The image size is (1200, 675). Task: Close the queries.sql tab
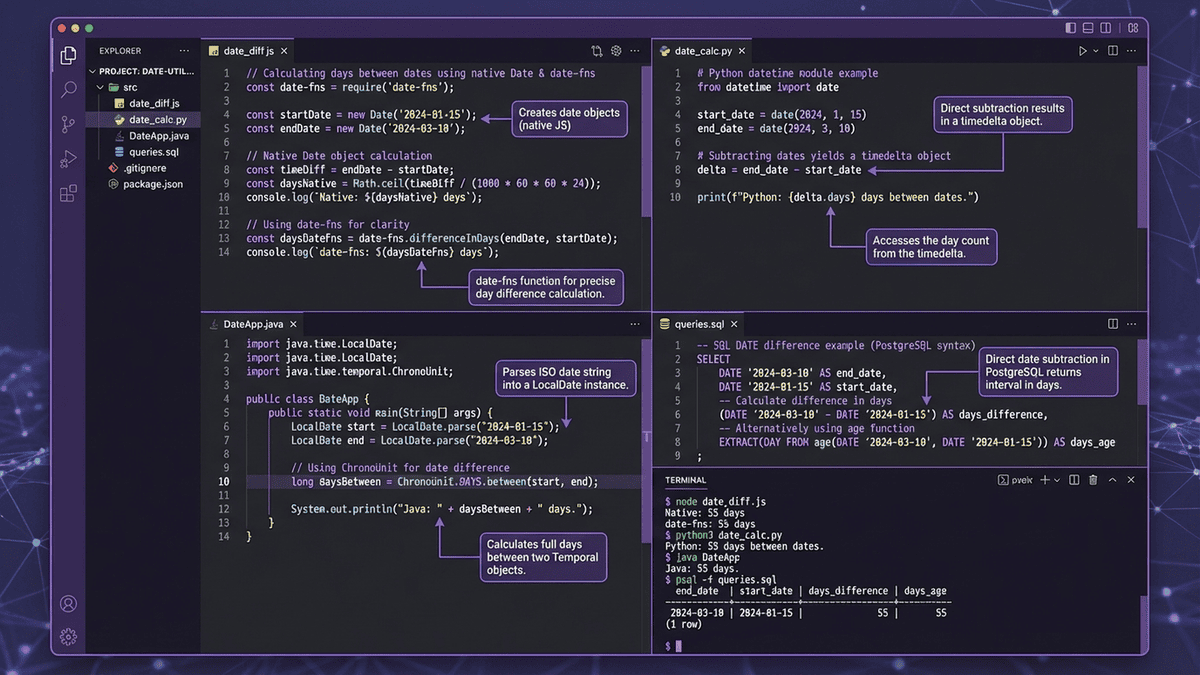click(736, 324)
